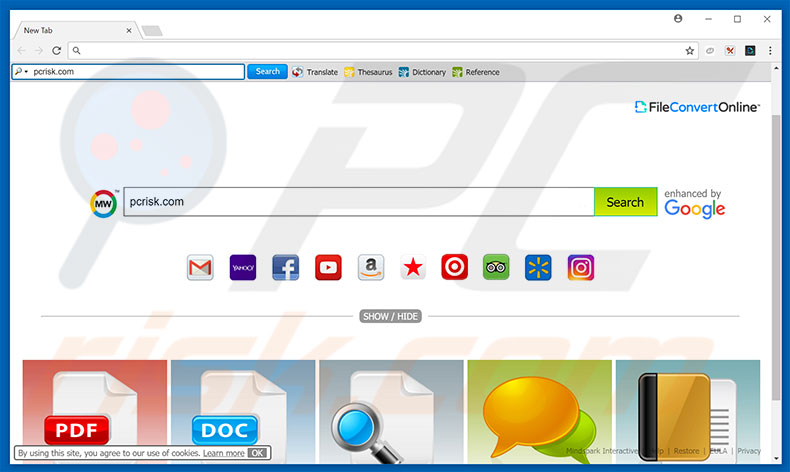
Task: Open the Macy's red star icon
Action: [x=413, y=267]
